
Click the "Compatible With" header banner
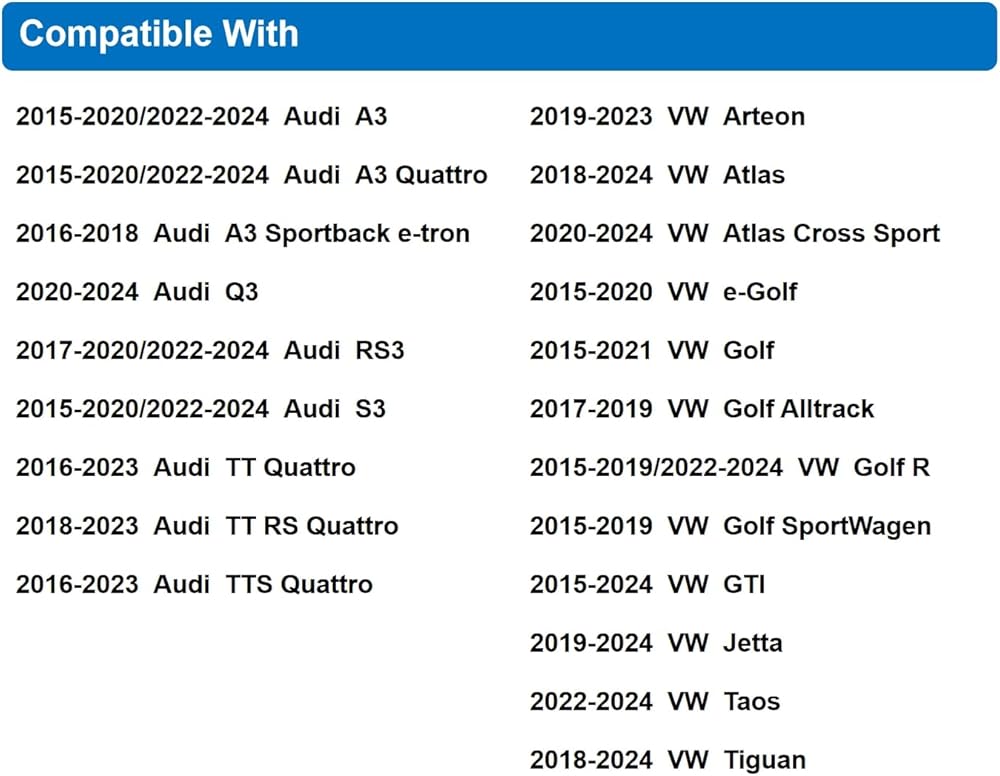pos(499,35)
